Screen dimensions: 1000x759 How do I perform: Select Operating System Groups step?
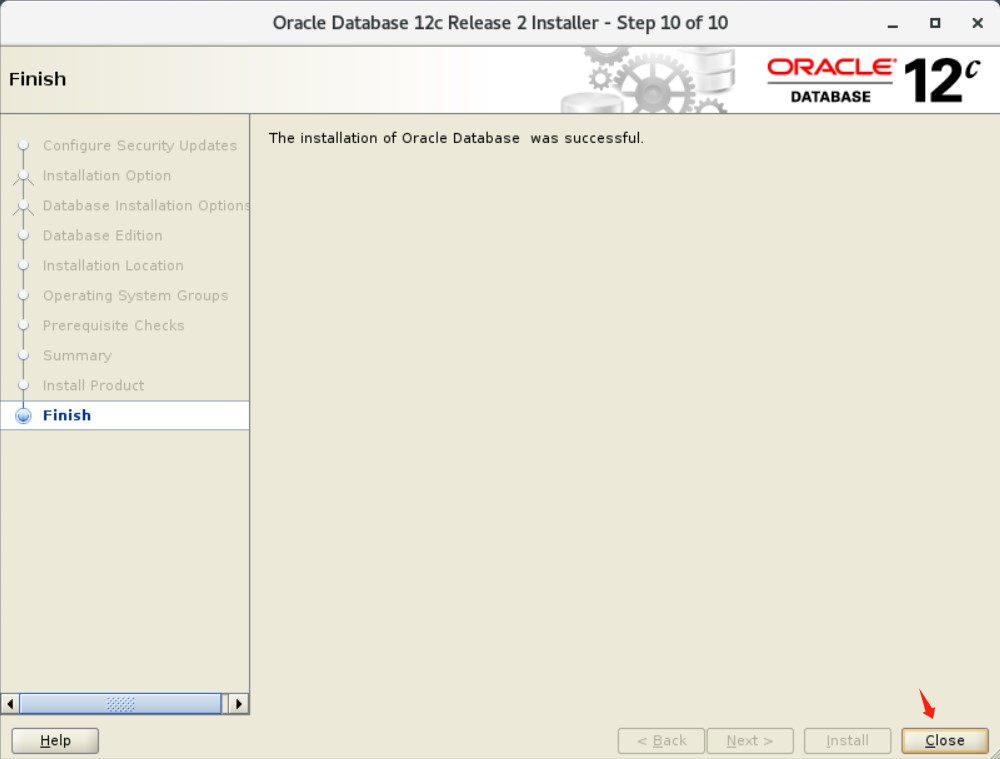pyautogui.click(x=135, y=295)
